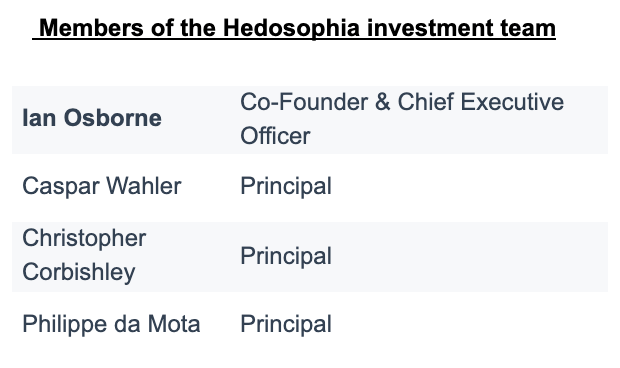Click the Principal title next to Caspar Wahler
The image size is (620, 368).
pyautogui.click(x=286, y=186)
